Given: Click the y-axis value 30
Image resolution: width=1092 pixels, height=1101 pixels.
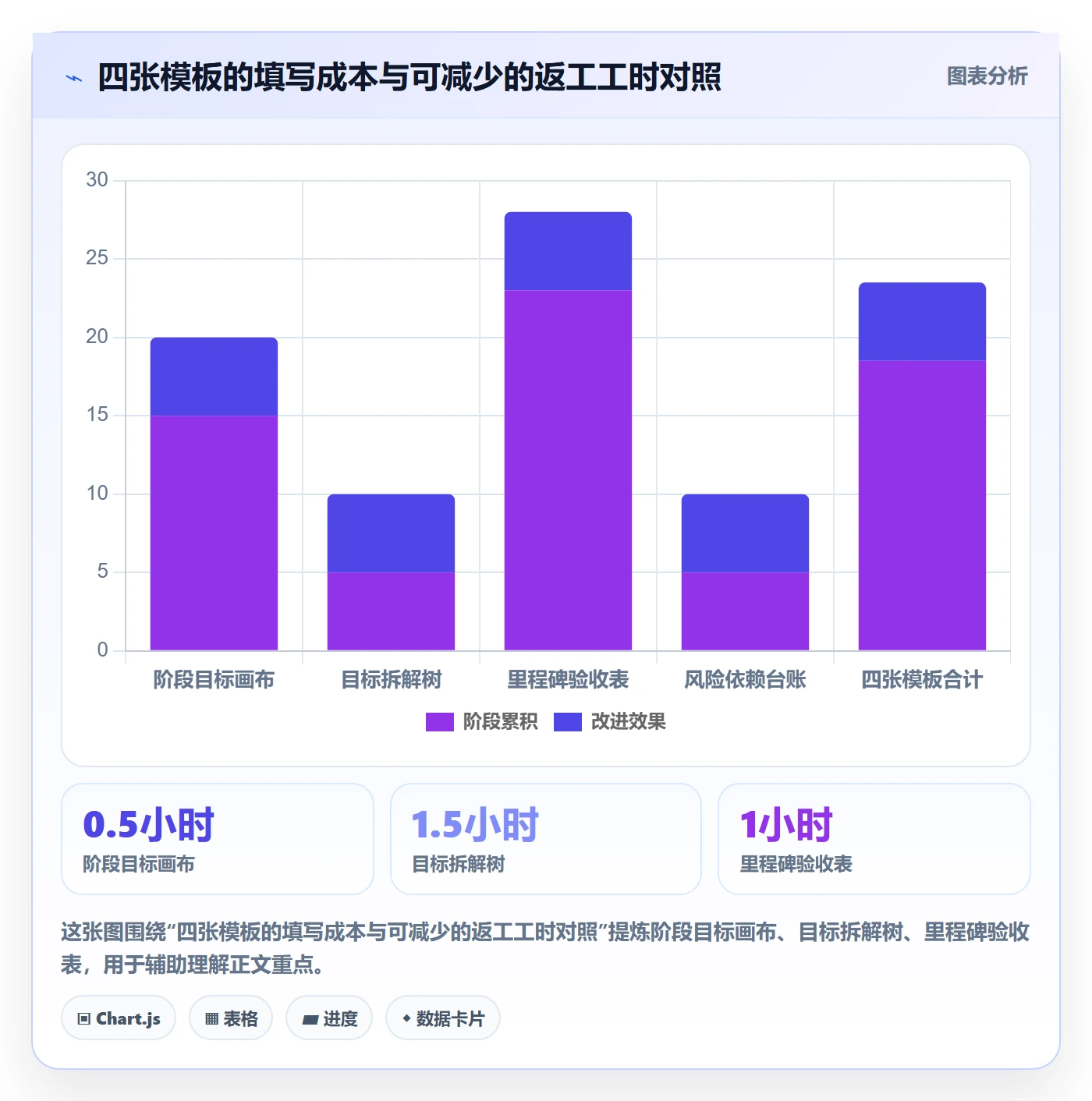Looking at the screenshot, I should click(x=97, y=180).
